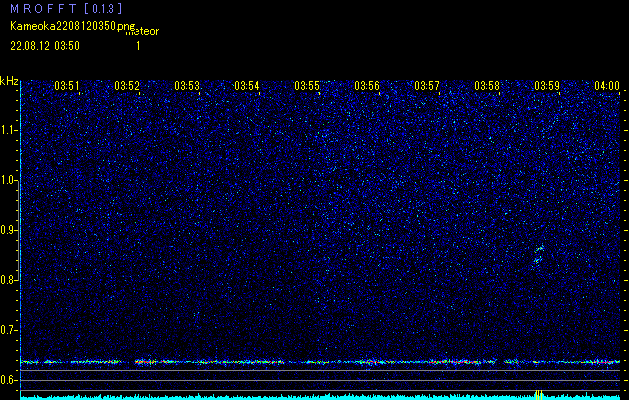This screenshot has height=400, width=629.
Task: Click the 0.7 frequency axis label
Action: 9,330
